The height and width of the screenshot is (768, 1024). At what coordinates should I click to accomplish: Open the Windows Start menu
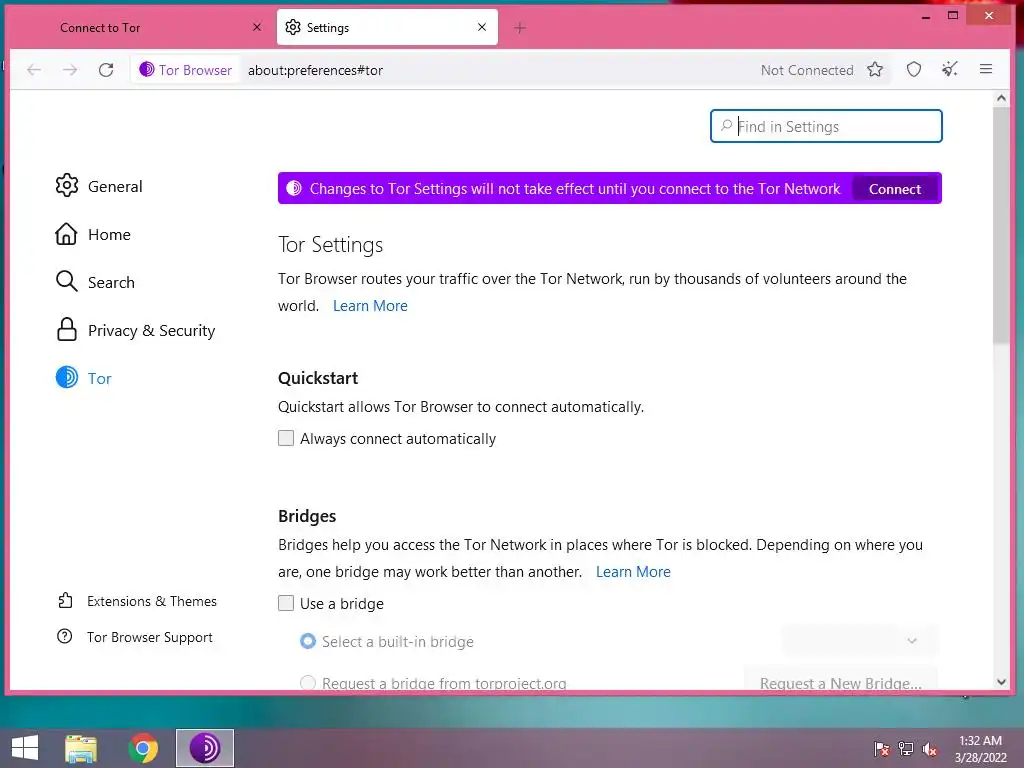[x=25, y=748]
